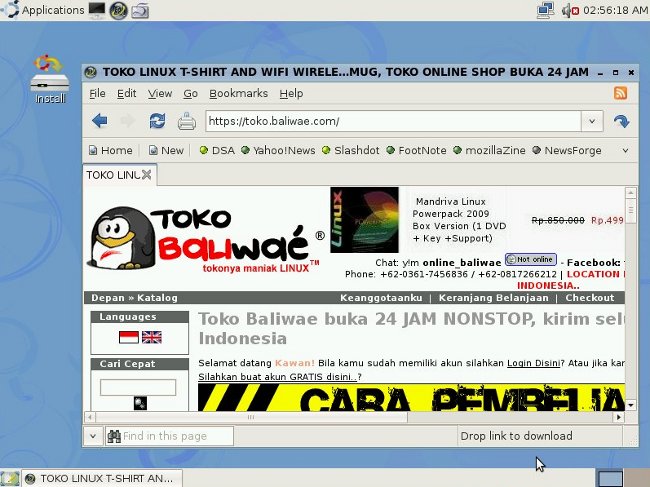Click the URL address field

tap(393, 121)
